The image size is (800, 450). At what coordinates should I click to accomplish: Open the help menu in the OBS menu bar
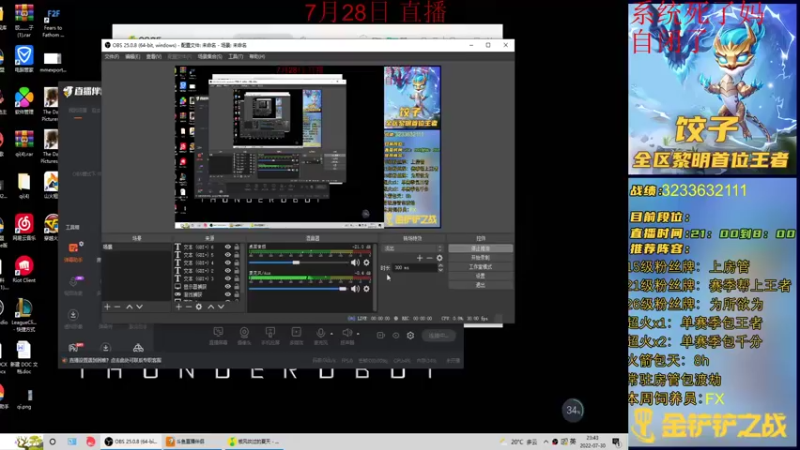(x=257, y=57)
